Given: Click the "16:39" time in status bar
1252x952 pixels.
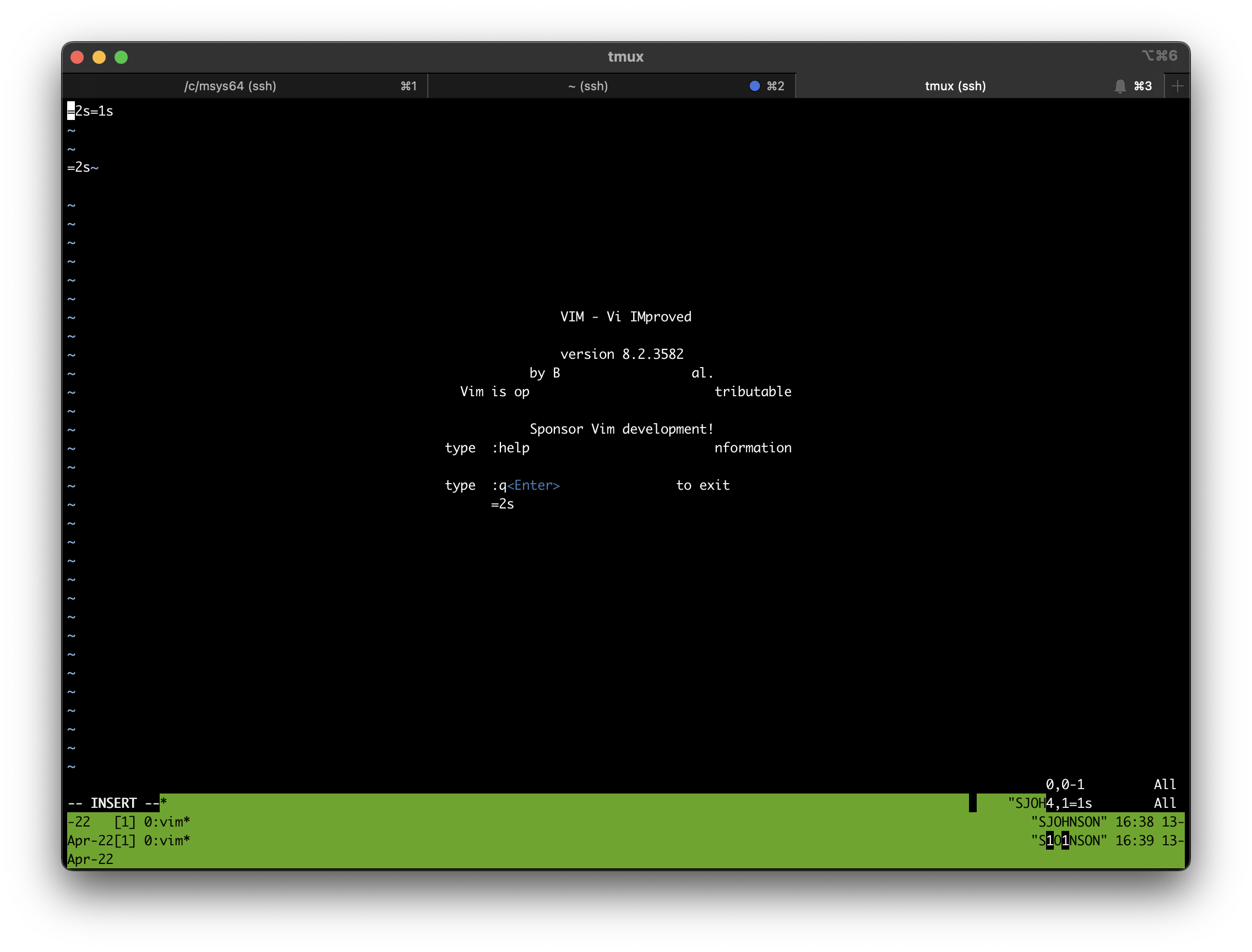Looking at the screenshot, I should [1134, 840].
